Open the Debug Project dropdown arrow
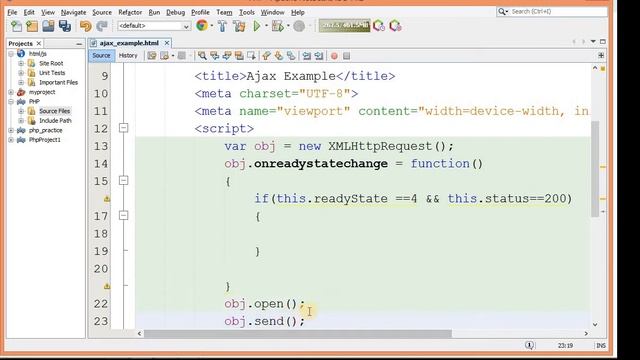640x360 pixels. pos(288,26)
